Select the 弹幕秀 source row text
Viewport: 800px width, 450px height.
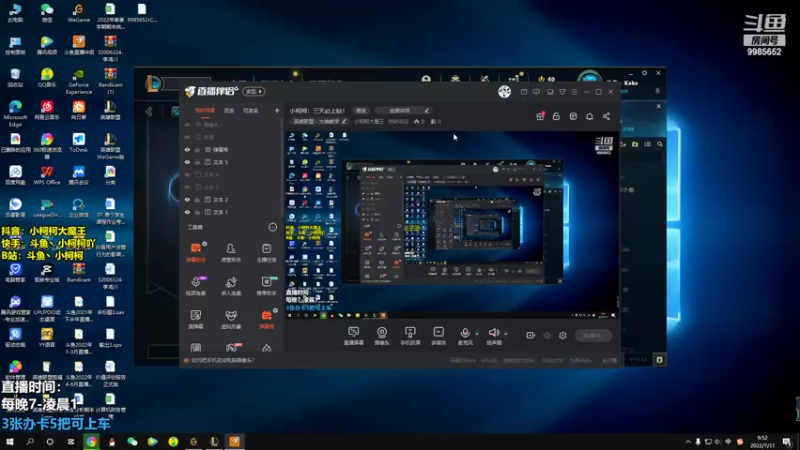[x=220, y=149]
